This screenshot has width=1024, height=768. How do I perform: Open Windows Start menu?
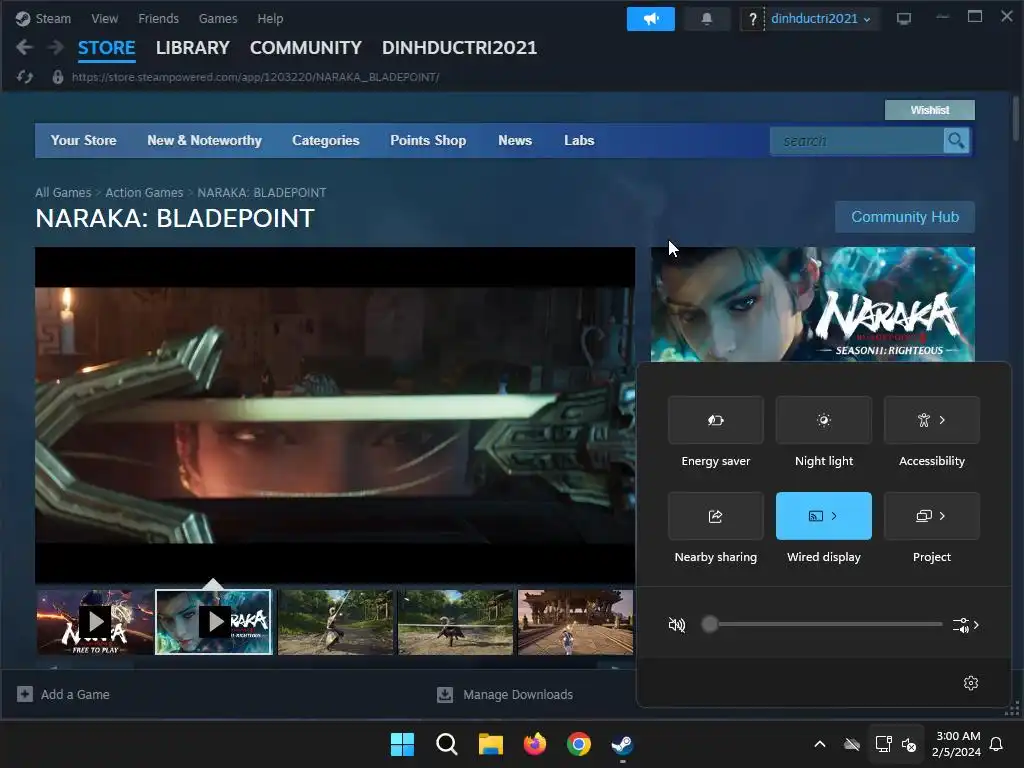pos(402,744)
